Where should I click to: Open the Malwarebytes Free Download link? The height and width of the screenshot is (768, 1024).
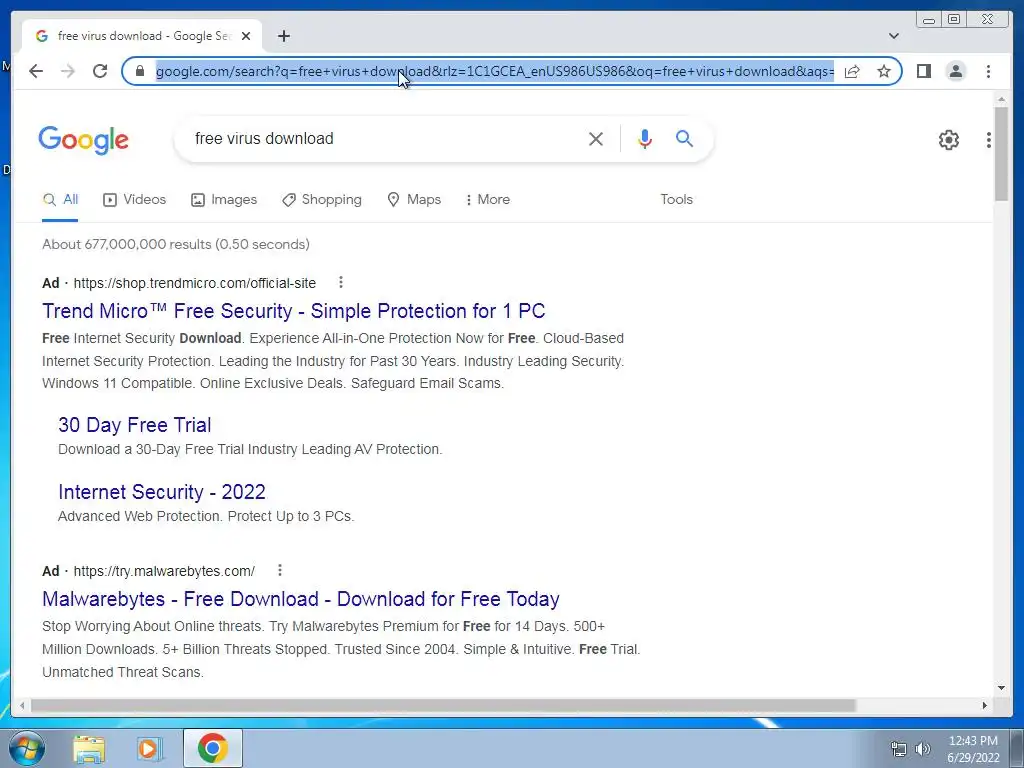pyautogui.click(x=301, y=599)
